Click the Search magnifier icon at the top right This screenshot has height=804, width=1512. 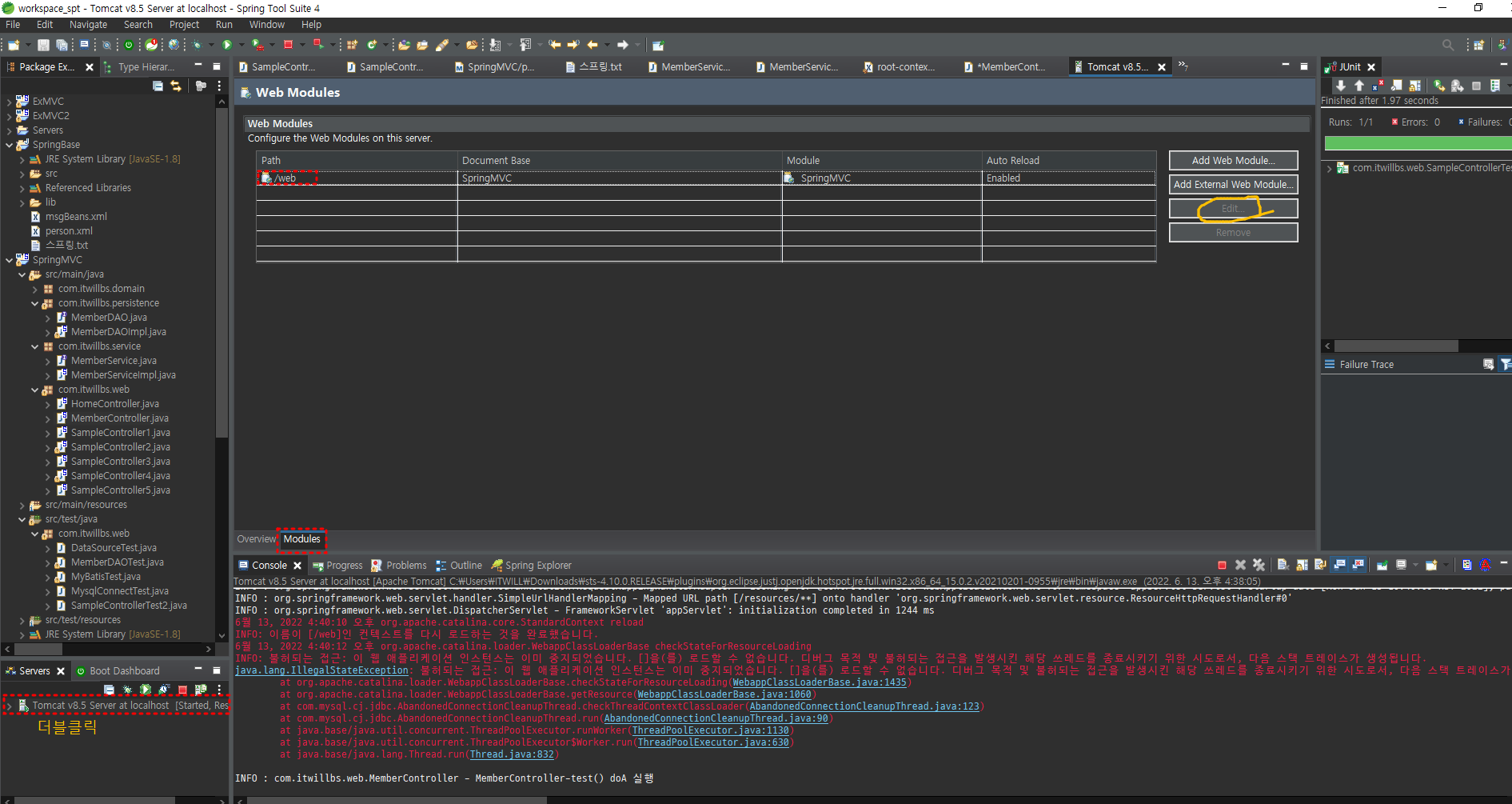(1448, 45)
